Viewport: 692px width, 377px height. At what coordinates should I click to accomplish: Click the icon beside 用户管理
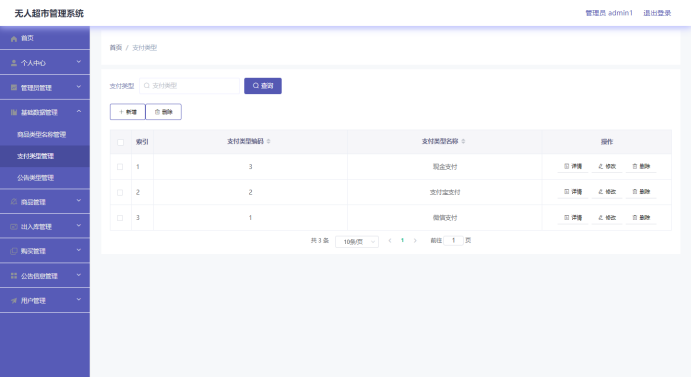point(14,301)
